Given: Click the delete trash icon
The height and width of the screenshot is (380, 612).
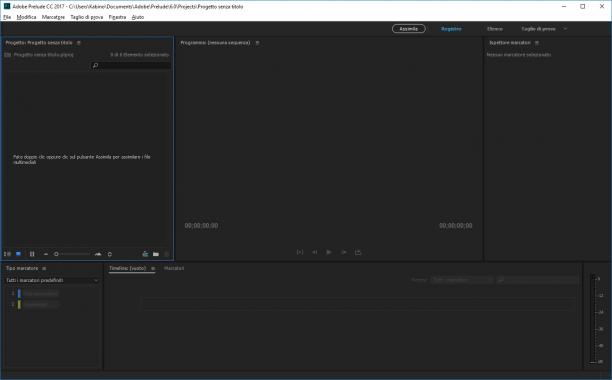Looking at the screenshot, I should 167,254.
